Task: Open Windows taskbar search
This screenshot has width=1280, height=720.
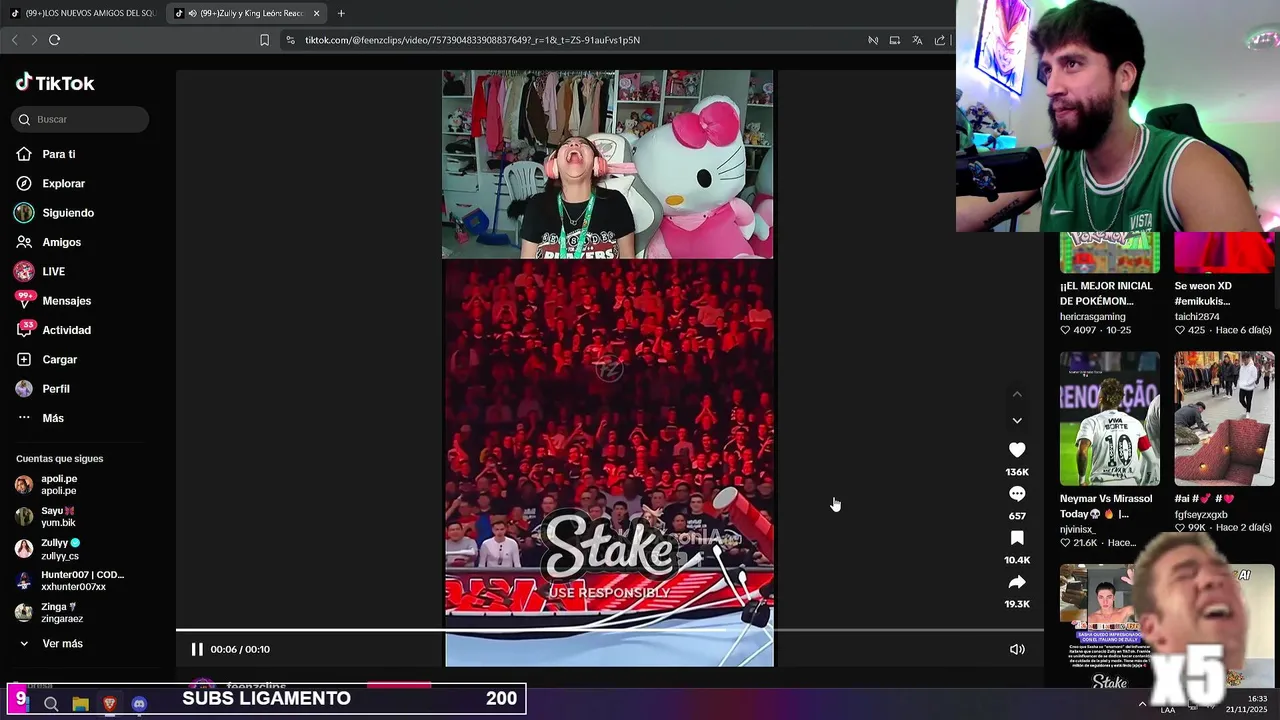Action: 51,704
